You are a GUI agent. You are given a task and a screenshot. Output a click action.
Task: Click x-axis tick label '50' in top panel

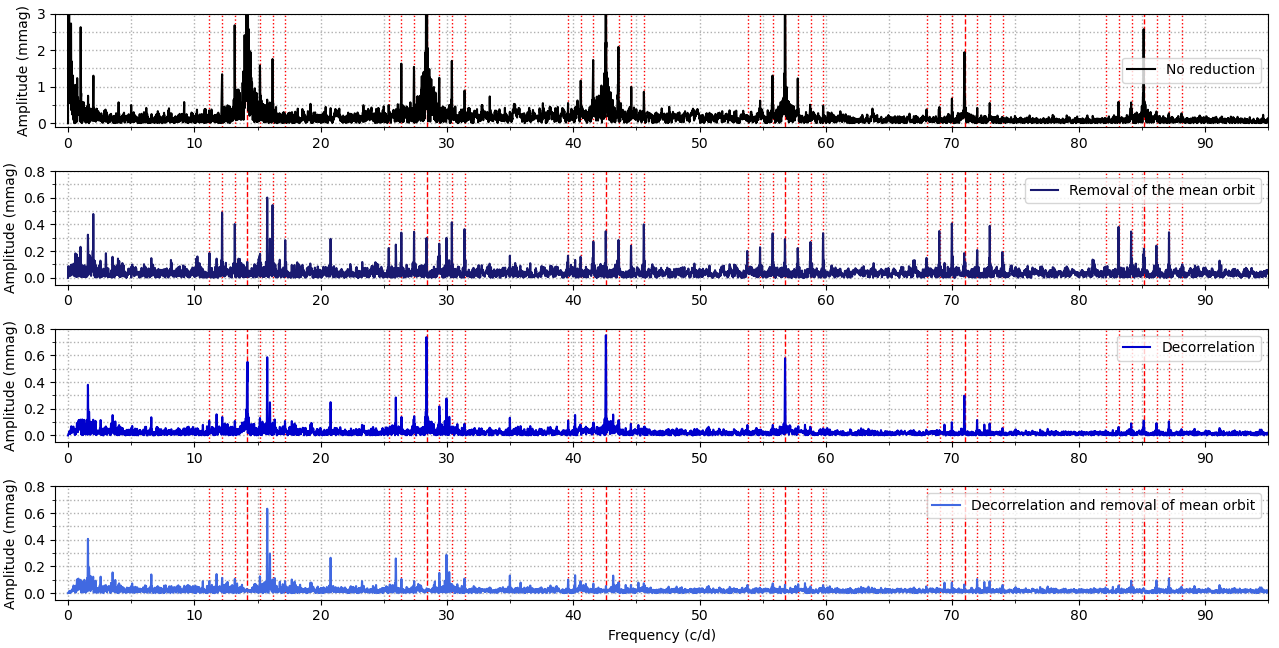click(x=699, y=143)
